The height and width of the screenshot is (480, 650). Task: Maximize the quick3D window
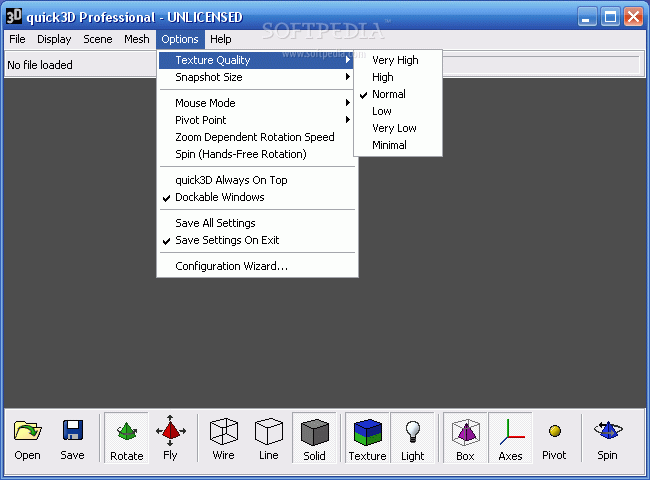(610, 17)
